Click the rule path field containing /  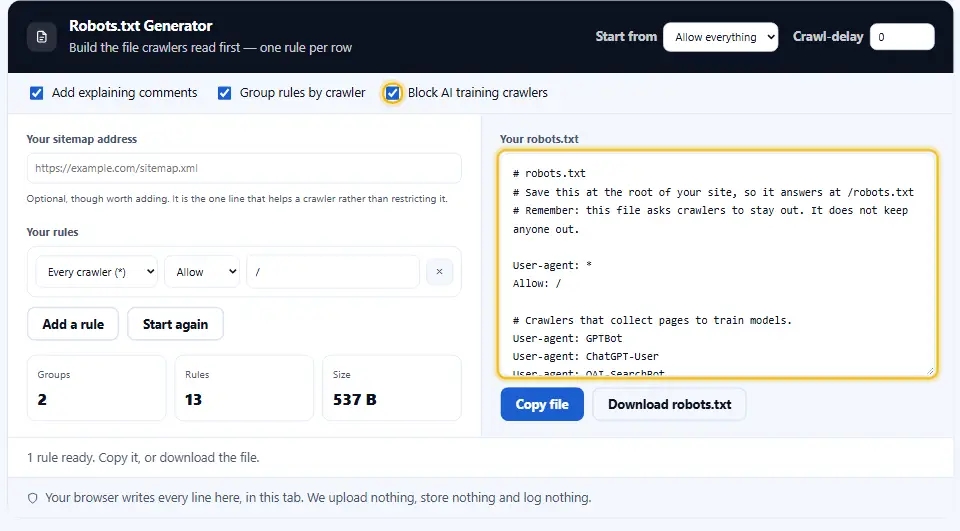[x=333, y=272]
